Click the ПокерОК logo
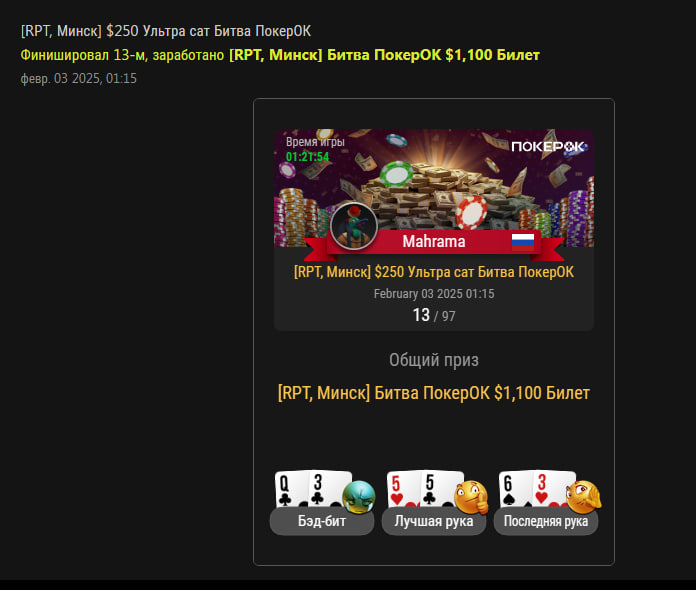Screen dimensions: 696x590 [x=548, y=147]
